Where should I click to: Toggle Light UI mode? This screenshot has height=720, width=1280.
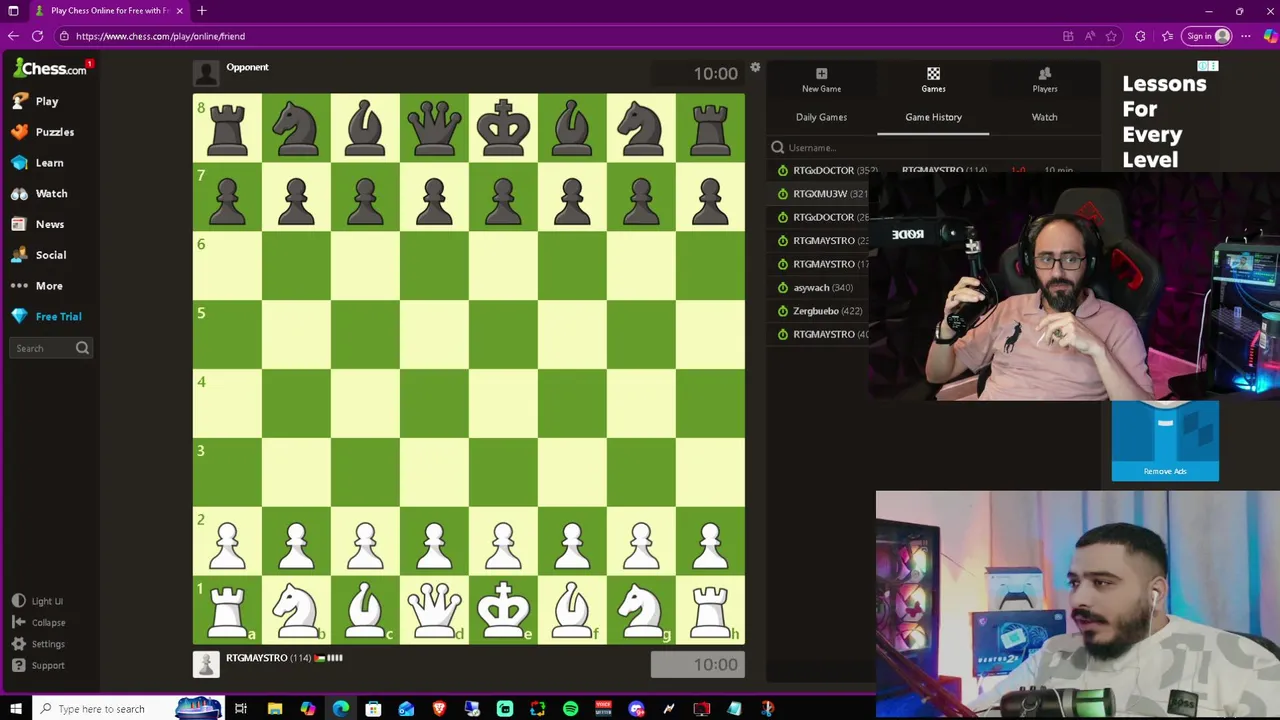37,601
